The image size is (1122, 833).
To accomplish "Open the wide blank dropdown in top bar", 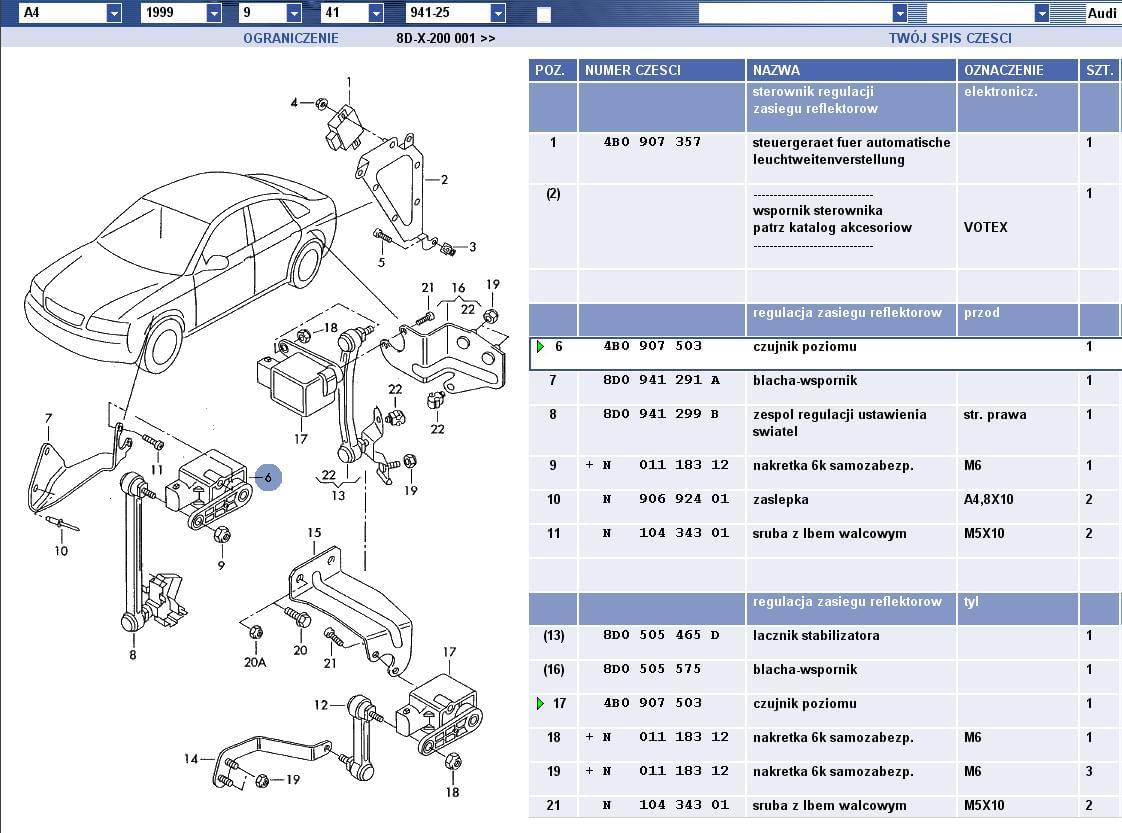I will (x=900, y=12).
